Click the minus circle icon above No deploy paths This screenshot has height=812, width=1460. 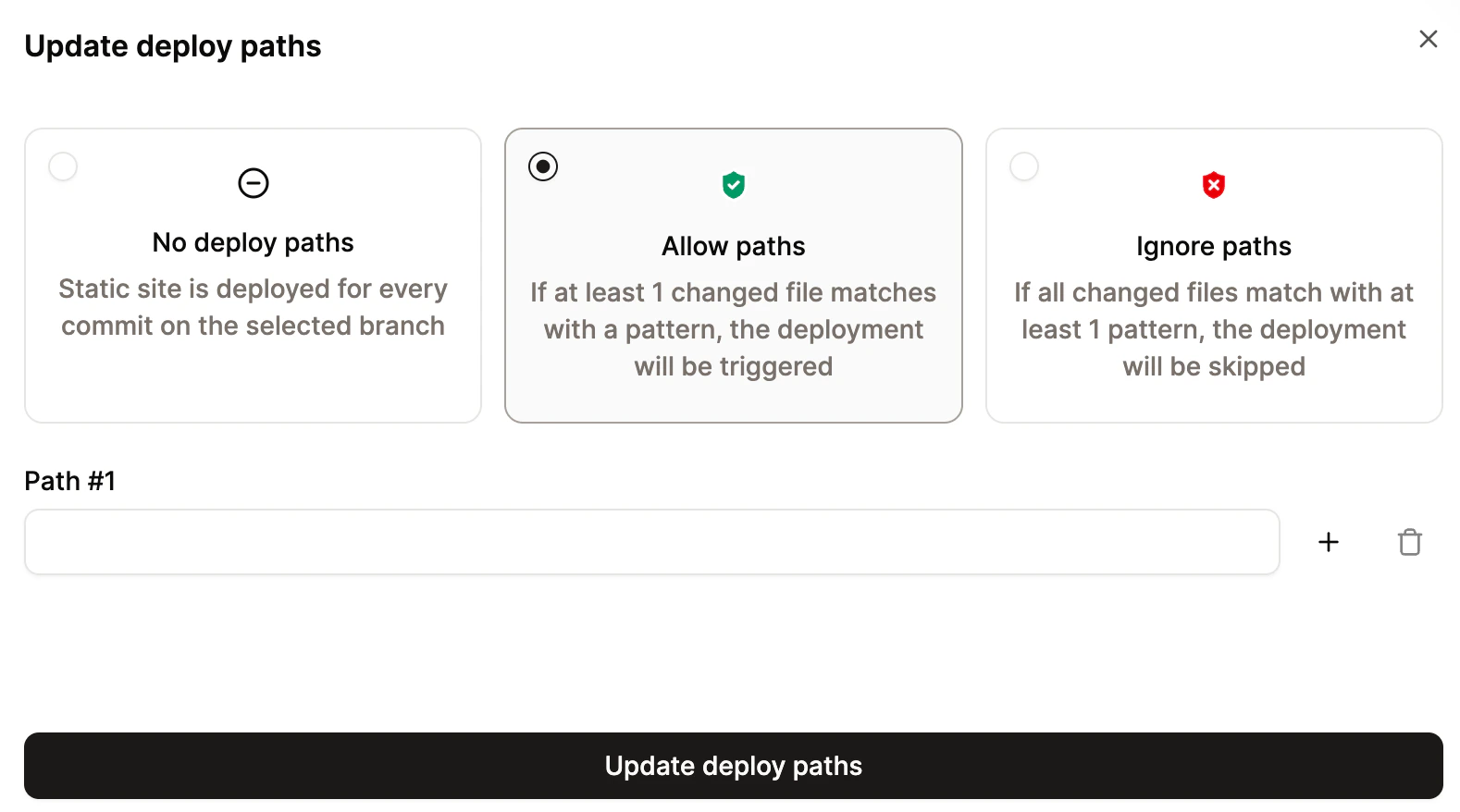click(253, 182)
